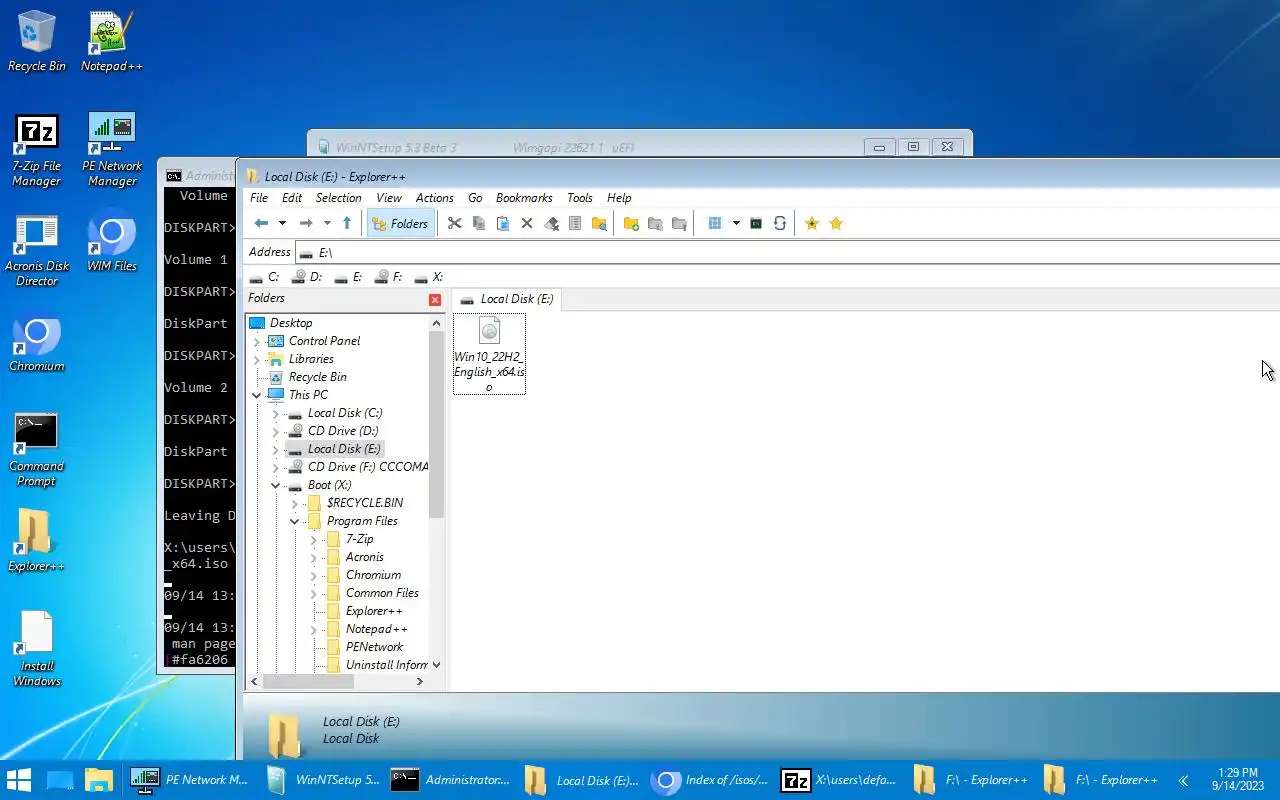This screenshot has width=1280, height=800.
Task: Close the Folders pane with red X
Action: (x=435, y=300)
